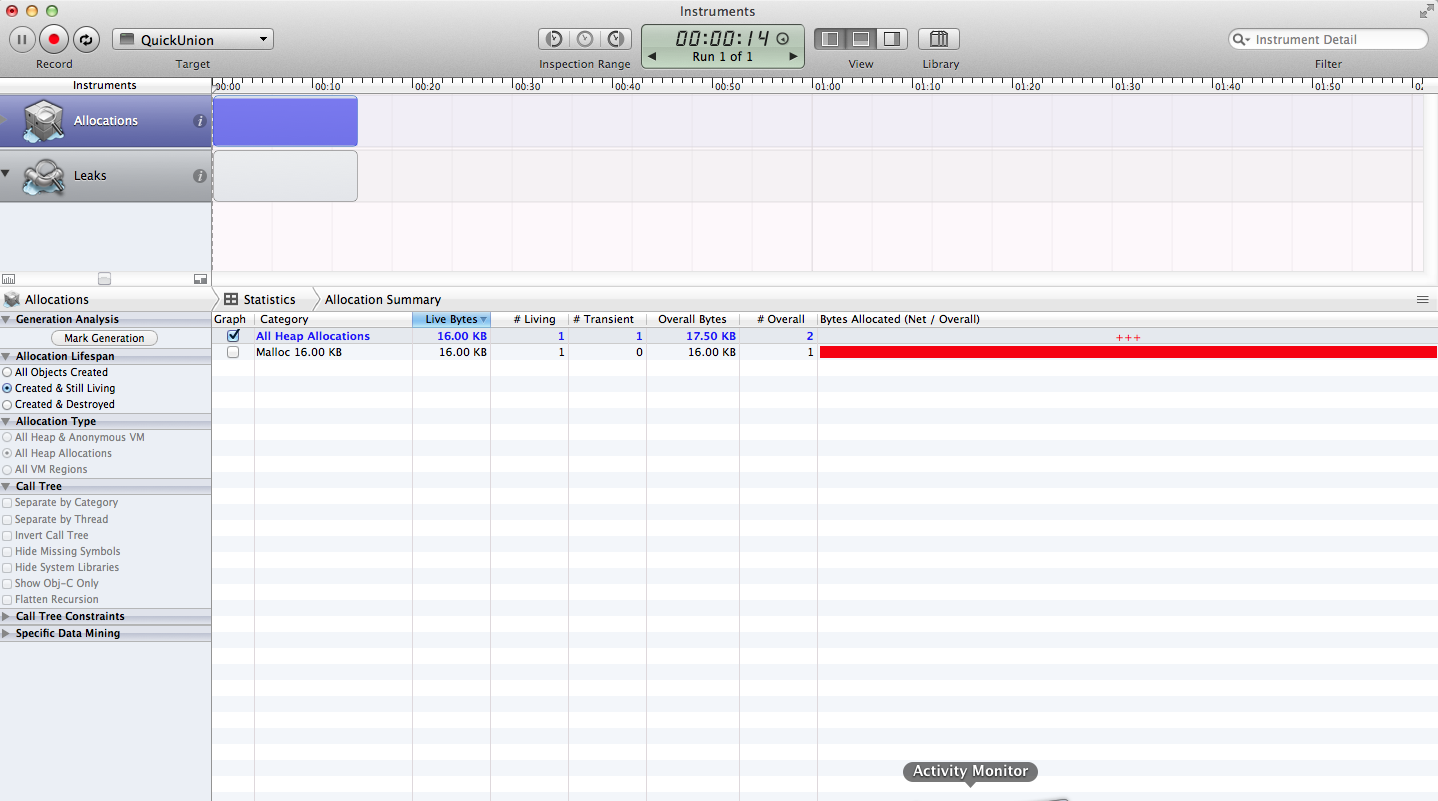Open the QuickUnion target dropdown
This screenshot has height=801, width=1438.
coord(193,40)
